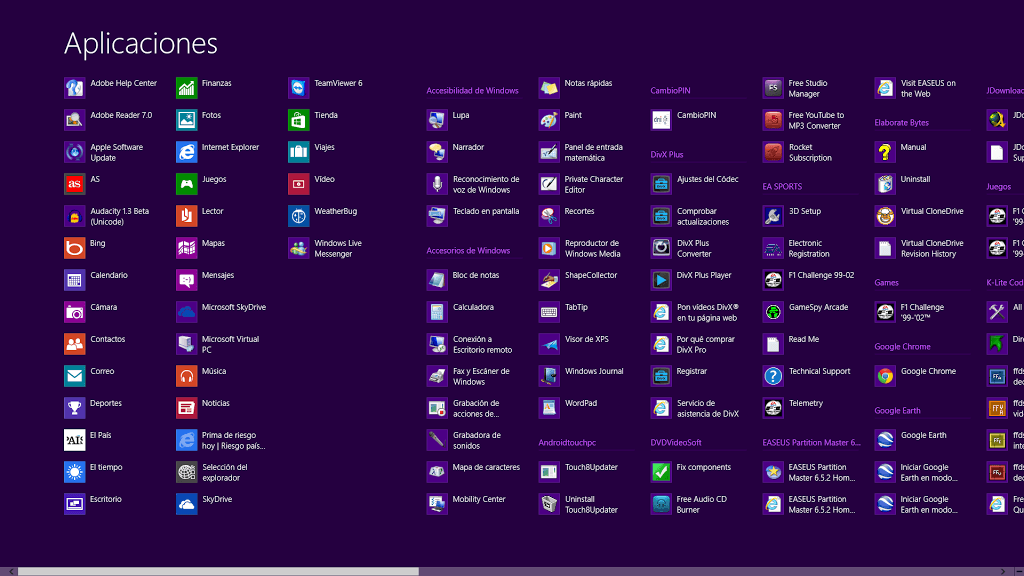The height and width of the screenshot is (576, 1024).
Task: Launch GameSpy Arcade icon
Action: pyautogui.click(x=773, y=312)
